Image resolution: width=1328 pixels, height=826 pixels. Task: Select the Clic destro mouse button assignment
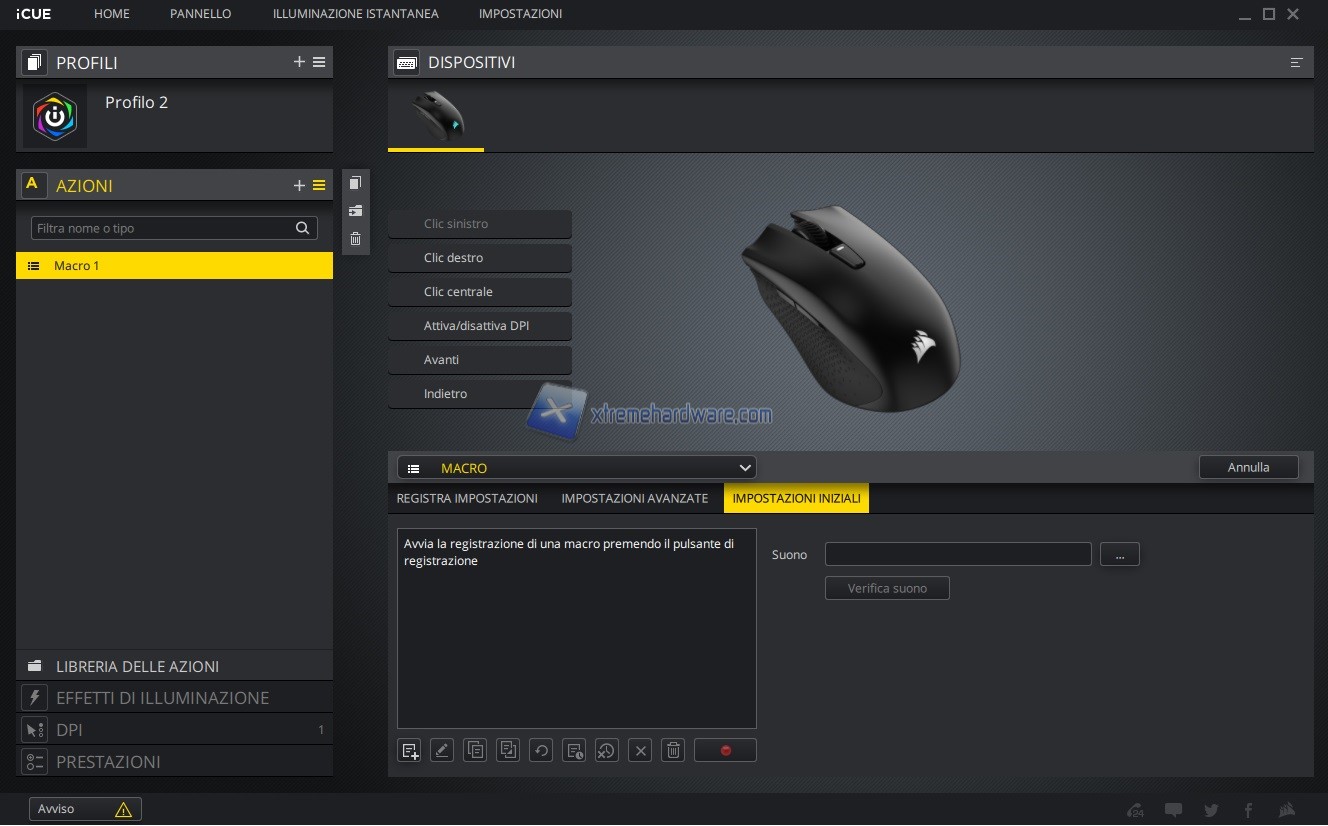click(x=480, y=258)
